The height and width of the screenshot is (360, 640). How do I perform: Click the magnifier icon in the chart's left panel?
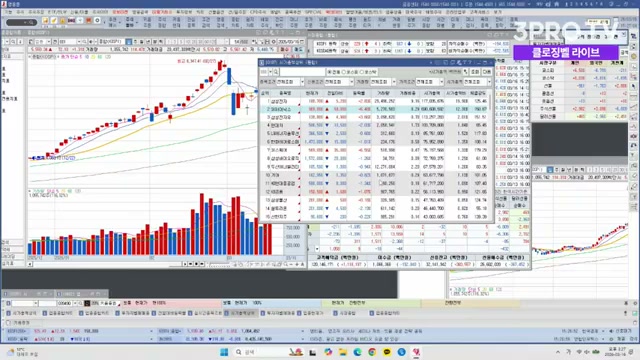pos(13,42)
